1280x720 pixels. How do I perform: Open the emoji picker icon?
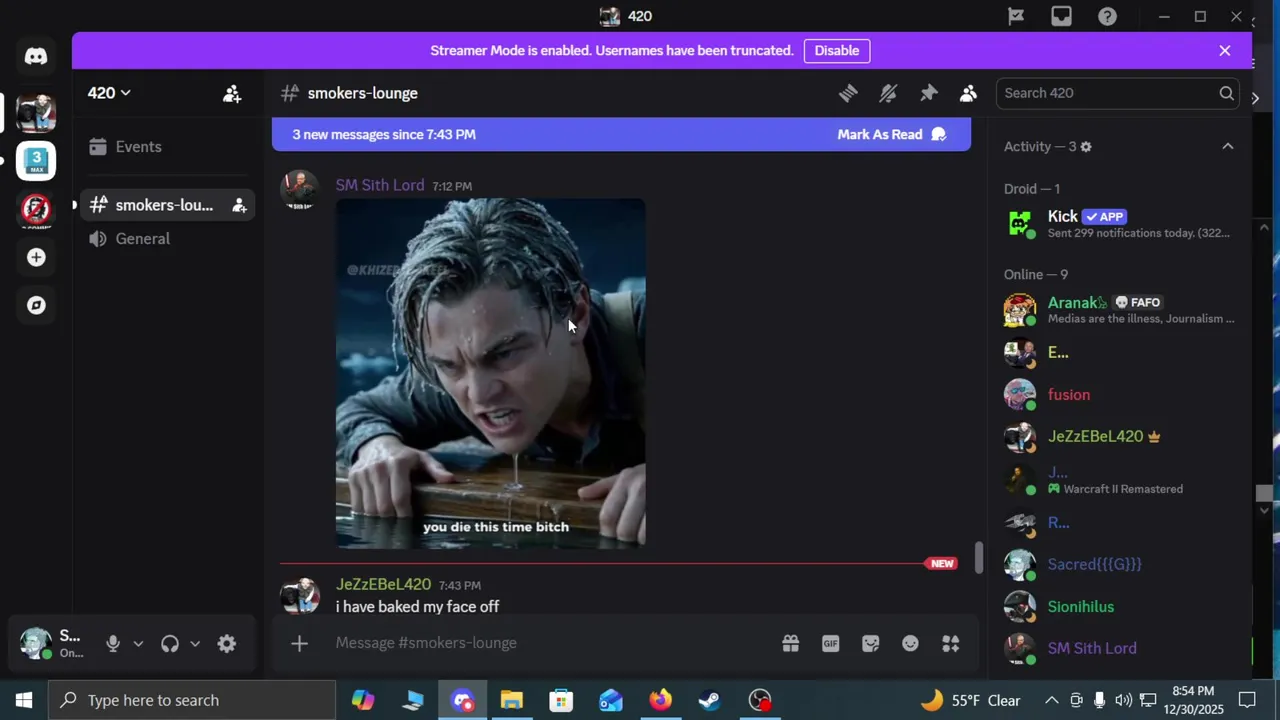coord(910,643)
